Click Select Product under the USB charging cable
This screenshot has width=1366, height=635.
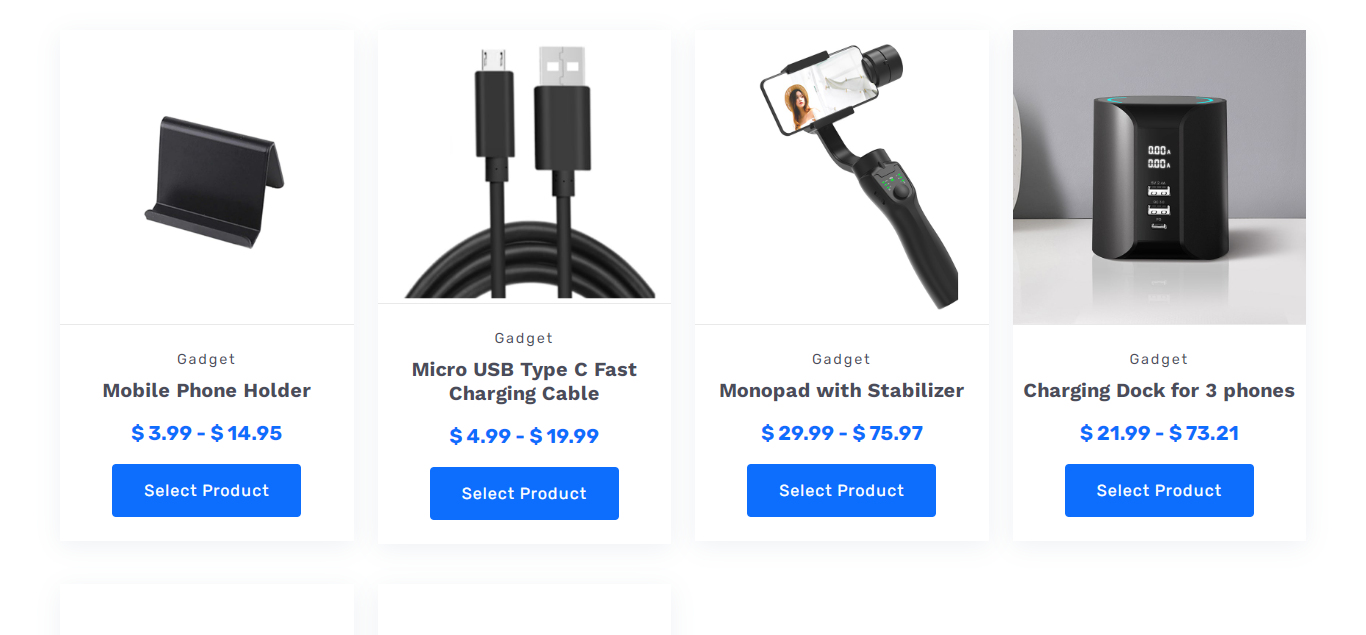click(x=524, y=493)
